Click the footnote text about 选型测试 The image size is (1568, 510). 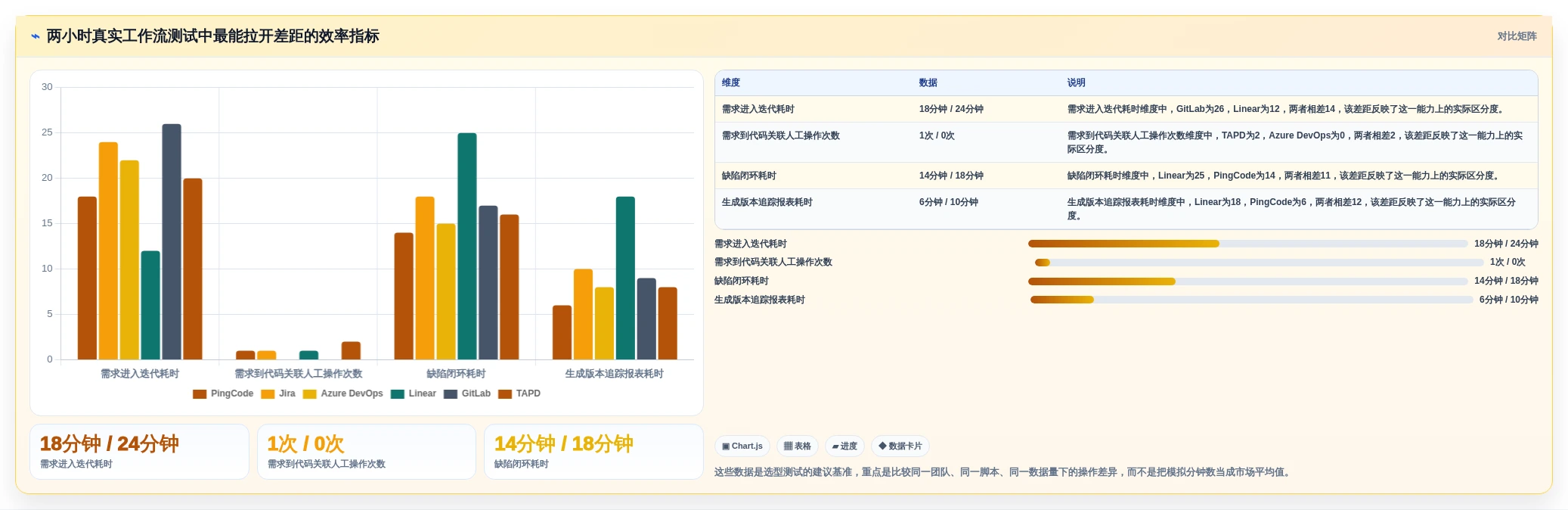tap(1004, 472)
